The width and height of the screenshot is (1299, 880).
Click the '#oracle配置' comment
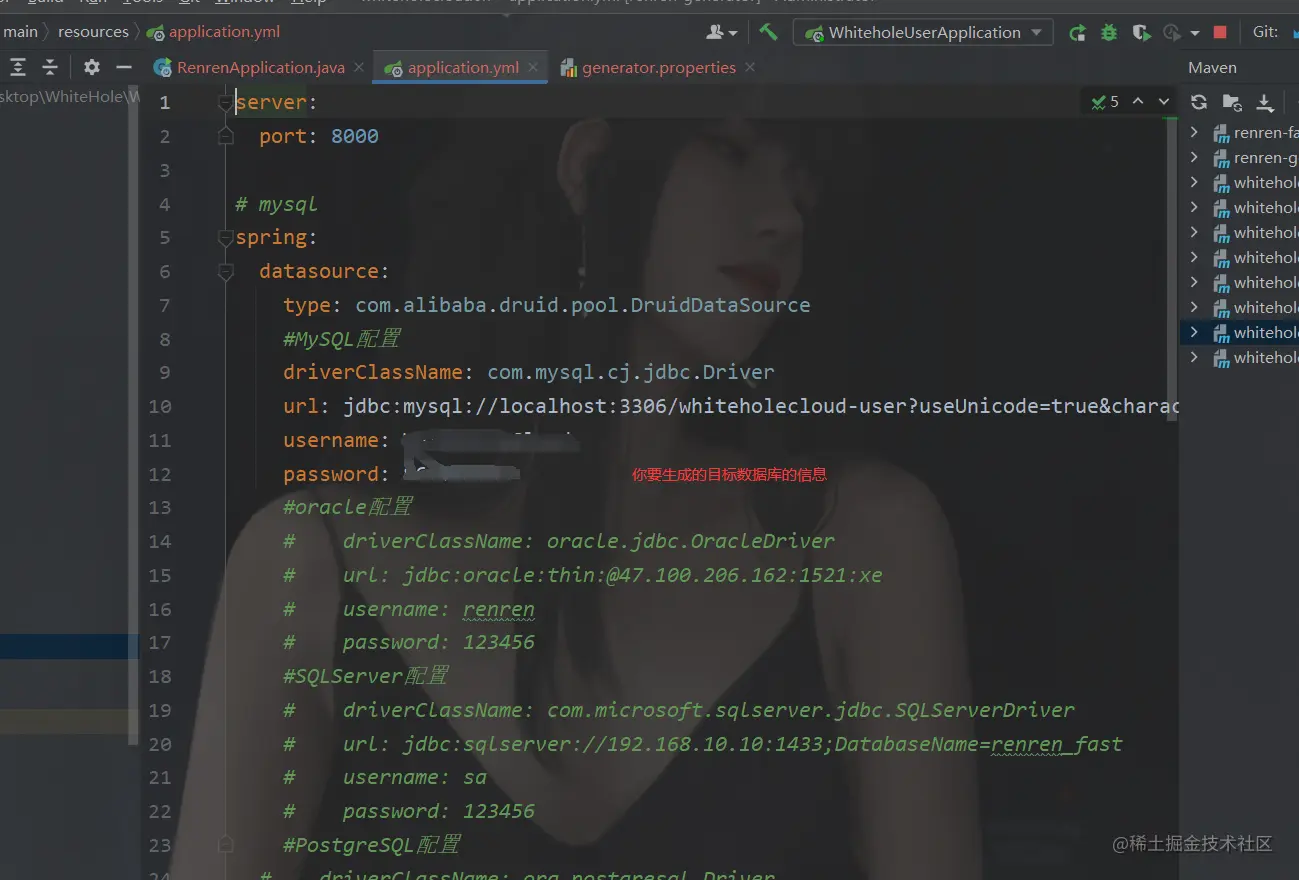[x=348, y=507]
